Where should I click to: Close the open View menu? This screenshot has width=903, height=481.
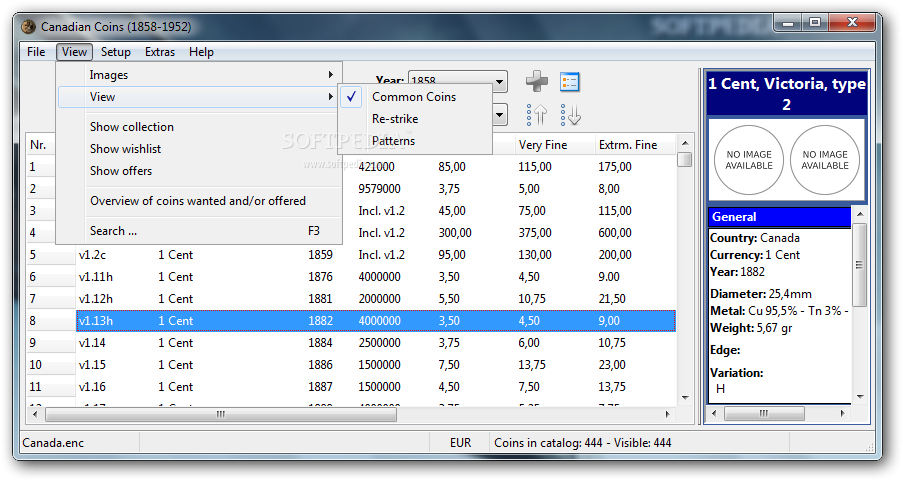[x=74, y=52]
